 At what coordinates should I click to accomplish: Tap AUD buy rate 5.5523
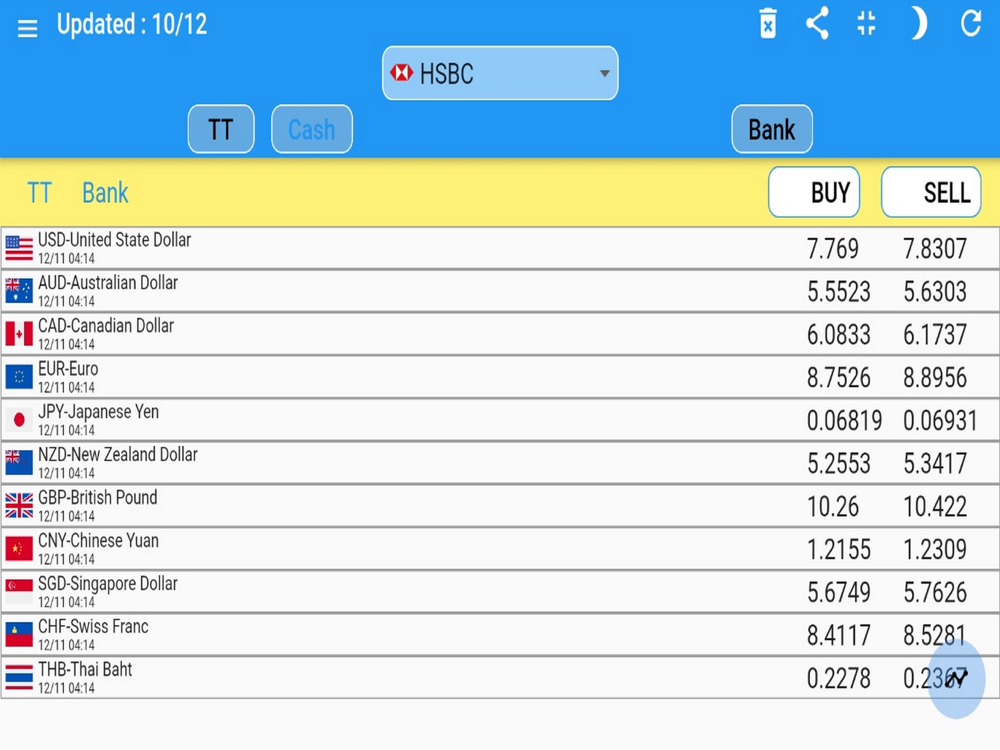[839, 291]
